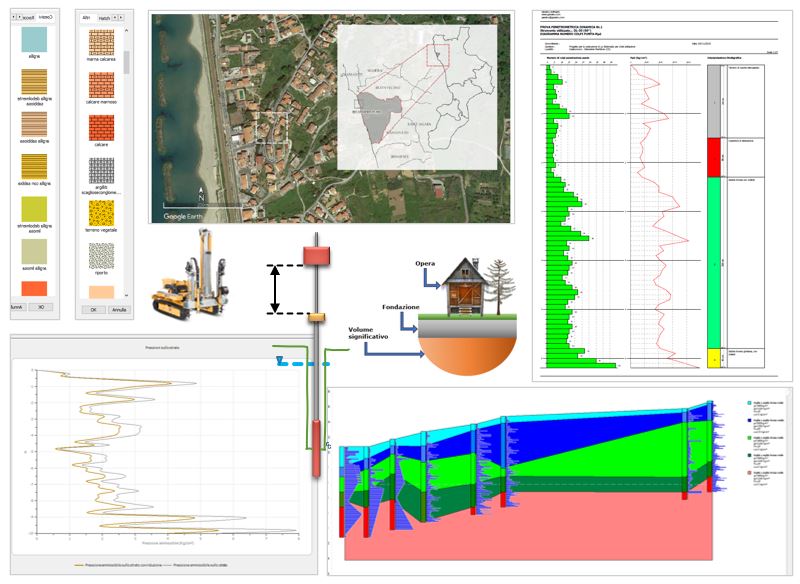Select the olive yellow soil swatch
This screenshot has width=800, height=584.
pos(34,209)
